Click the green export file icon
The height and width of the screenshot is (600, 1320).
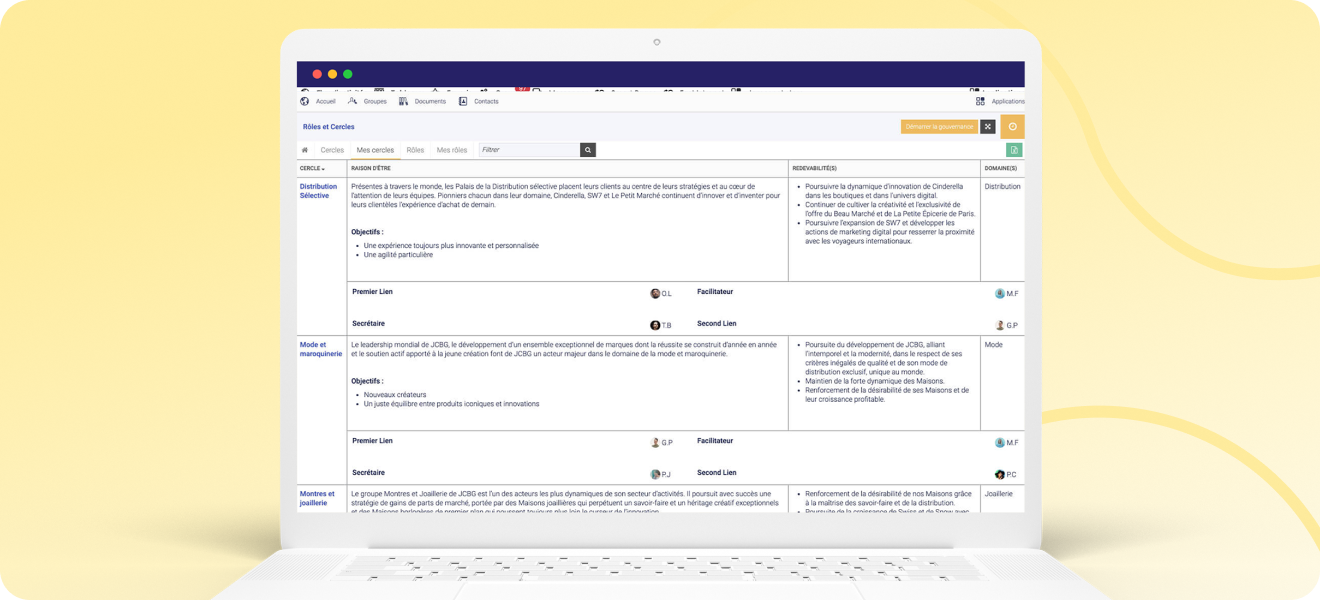(x=1014, y=150)
